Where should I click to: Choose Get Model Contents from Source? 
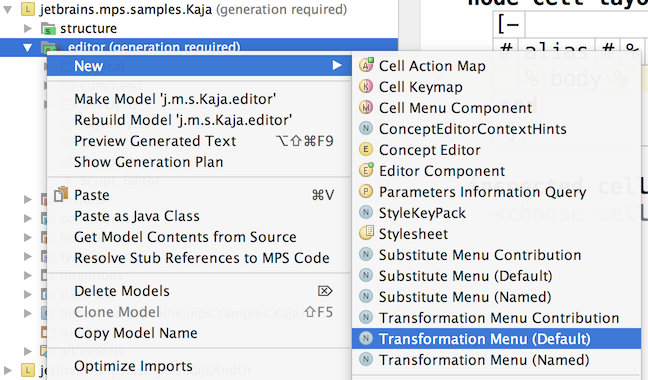coord(199,237)
